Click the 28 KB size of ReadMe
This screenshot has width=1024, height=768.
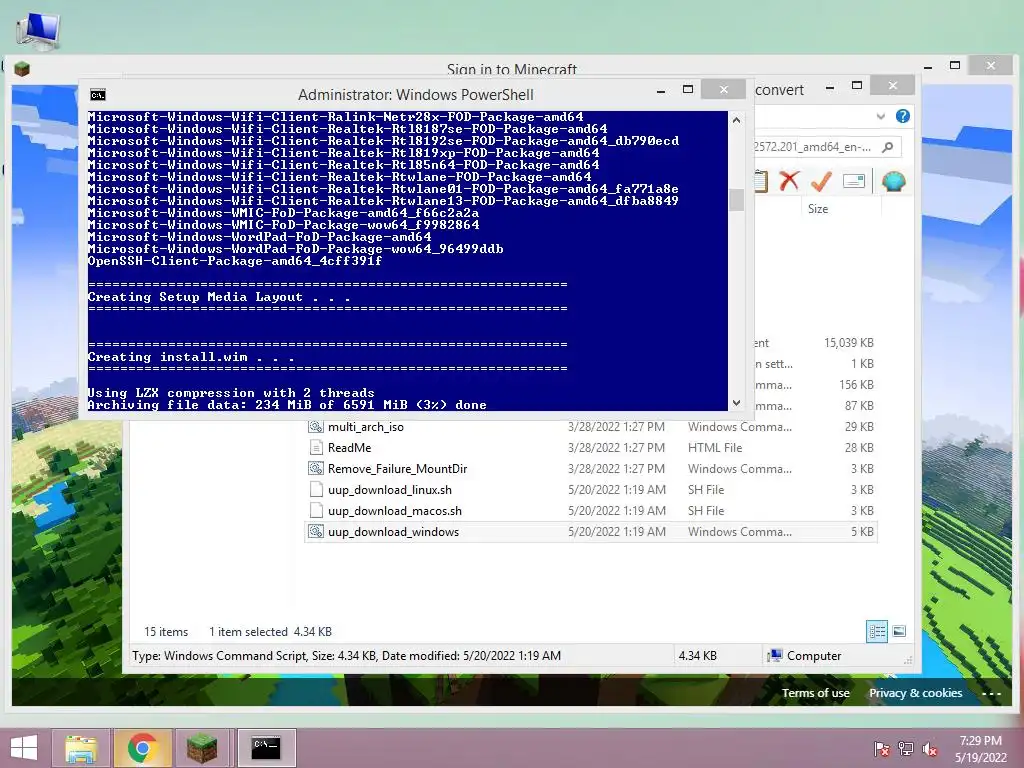point(859,447)
